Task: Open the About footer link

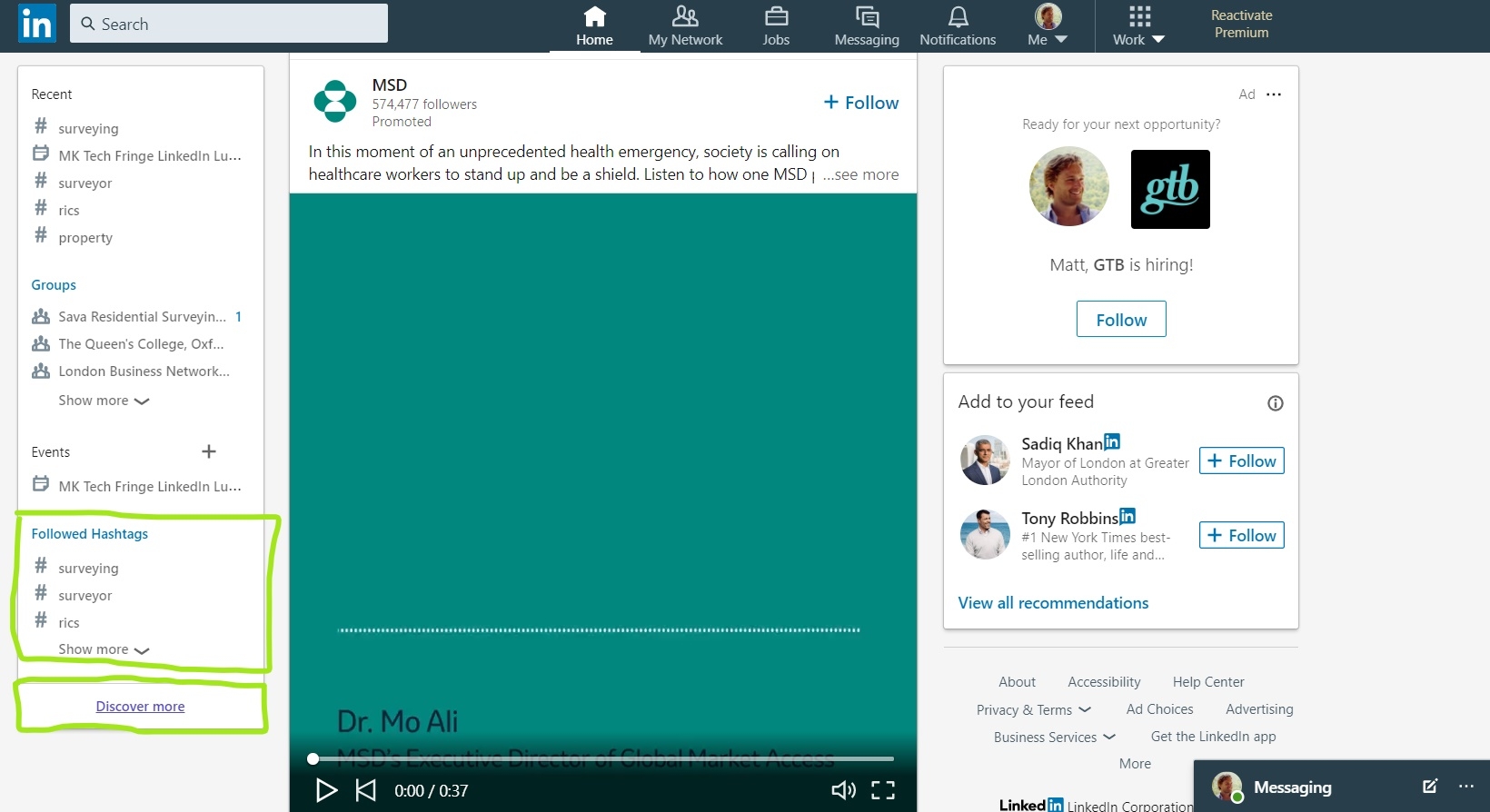Action: (x=1017, y=682)
